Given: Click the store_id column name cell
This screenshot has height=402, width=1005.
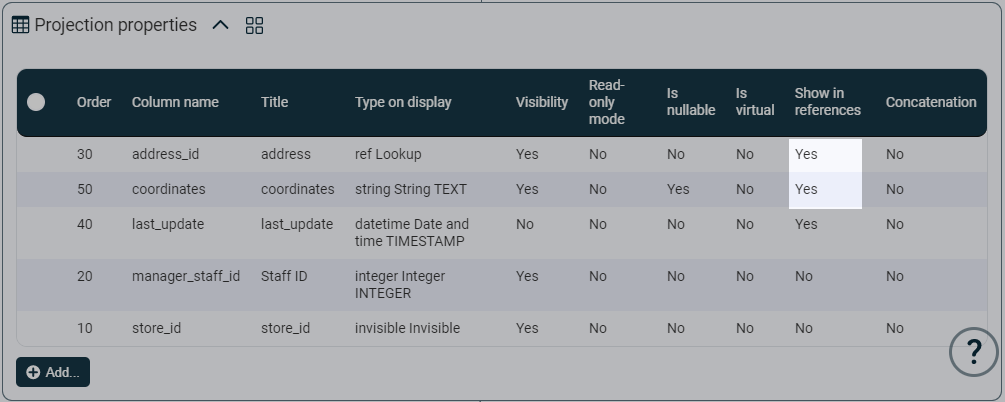Looking at the screenshot, I should [158, 328].
